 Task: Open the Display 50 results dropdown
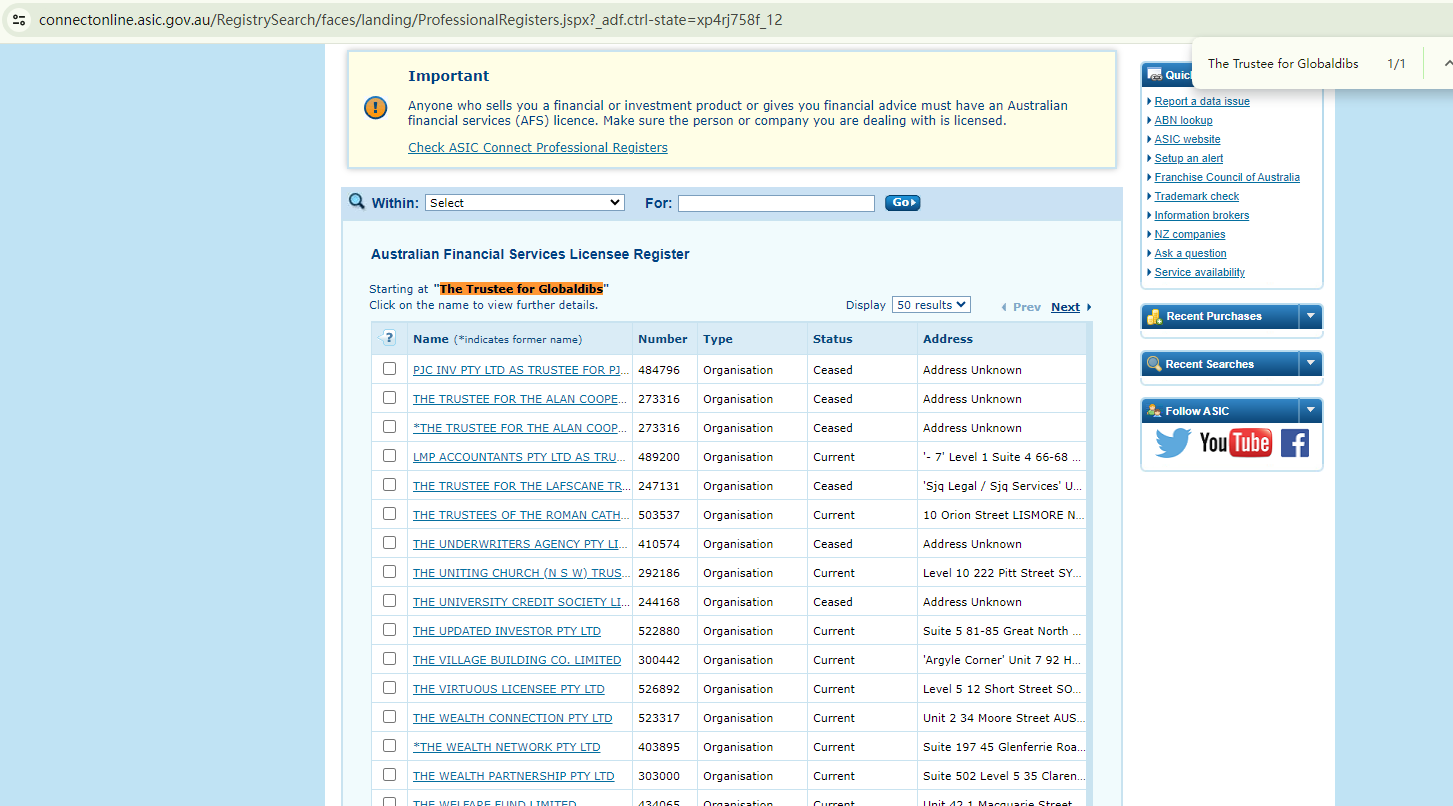pyautogui.click(x=931, y=305)
